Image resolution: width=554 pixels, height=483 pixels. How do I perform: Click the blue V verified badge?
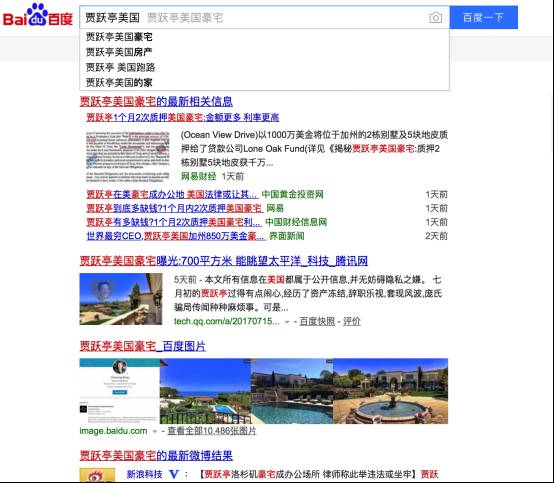pos(174,474)
